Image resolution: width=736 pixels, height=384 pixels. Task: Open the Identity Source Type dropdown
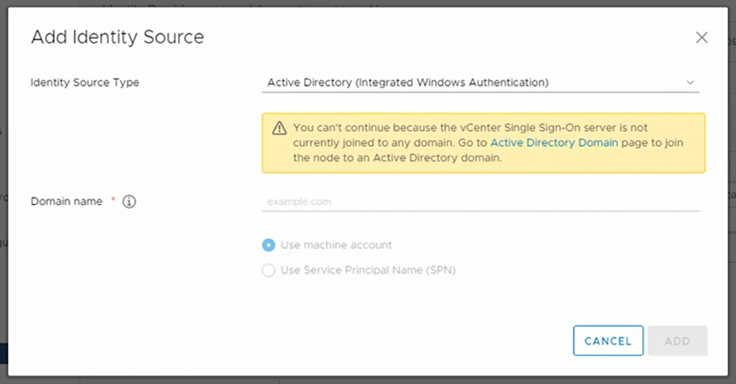point(480,83)
